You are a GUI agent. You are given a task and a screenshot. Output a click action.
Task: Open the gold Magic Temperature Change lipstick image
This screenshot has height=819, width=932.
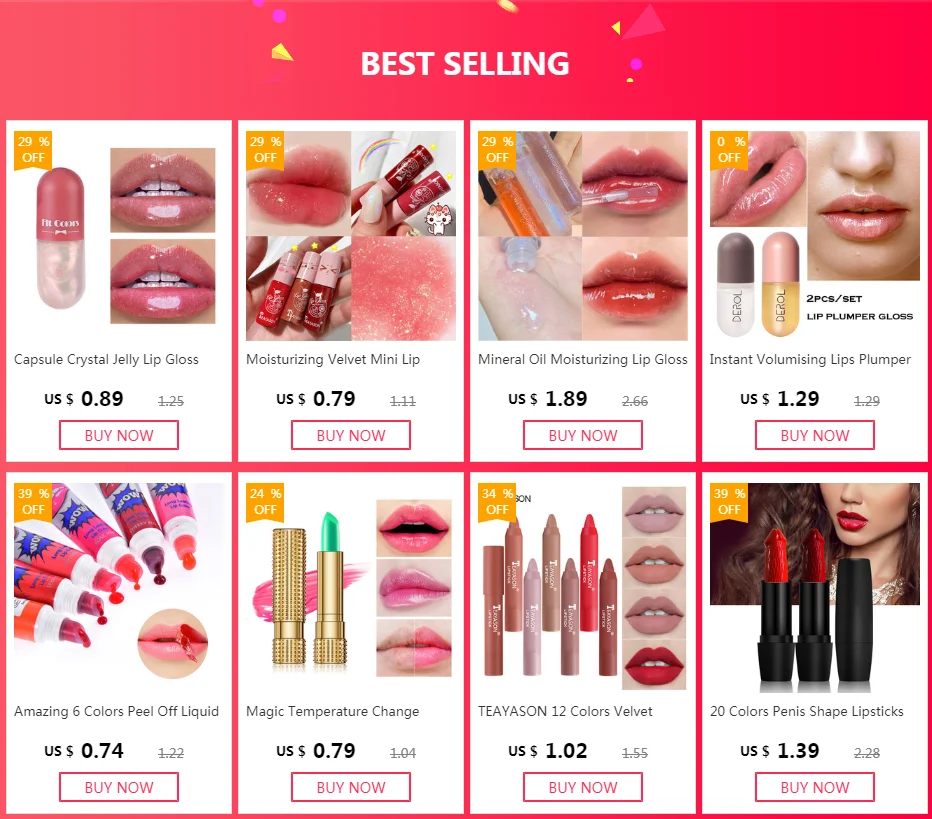tap(351, 588)
